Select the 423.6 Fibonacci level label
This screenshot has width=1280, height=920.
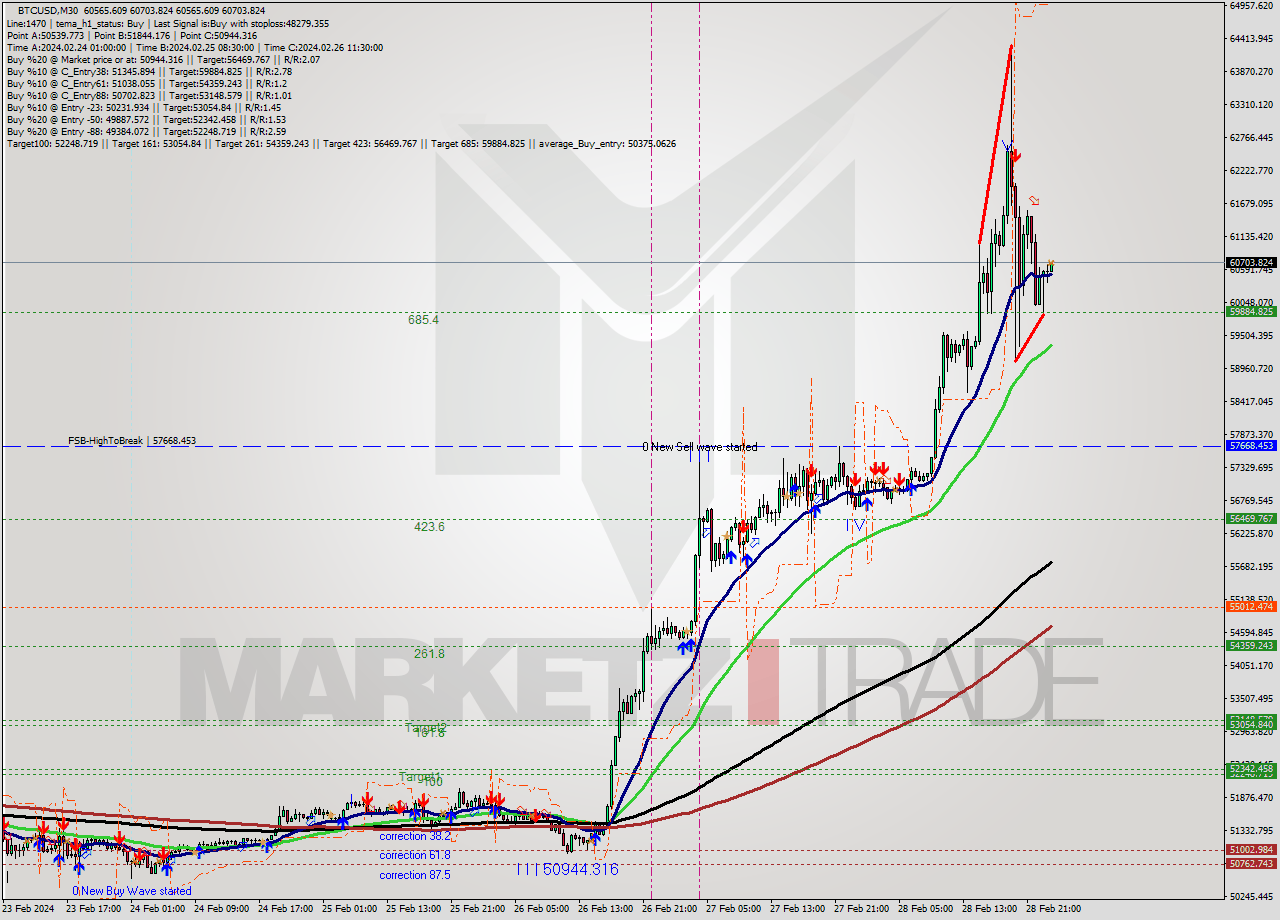429,526
